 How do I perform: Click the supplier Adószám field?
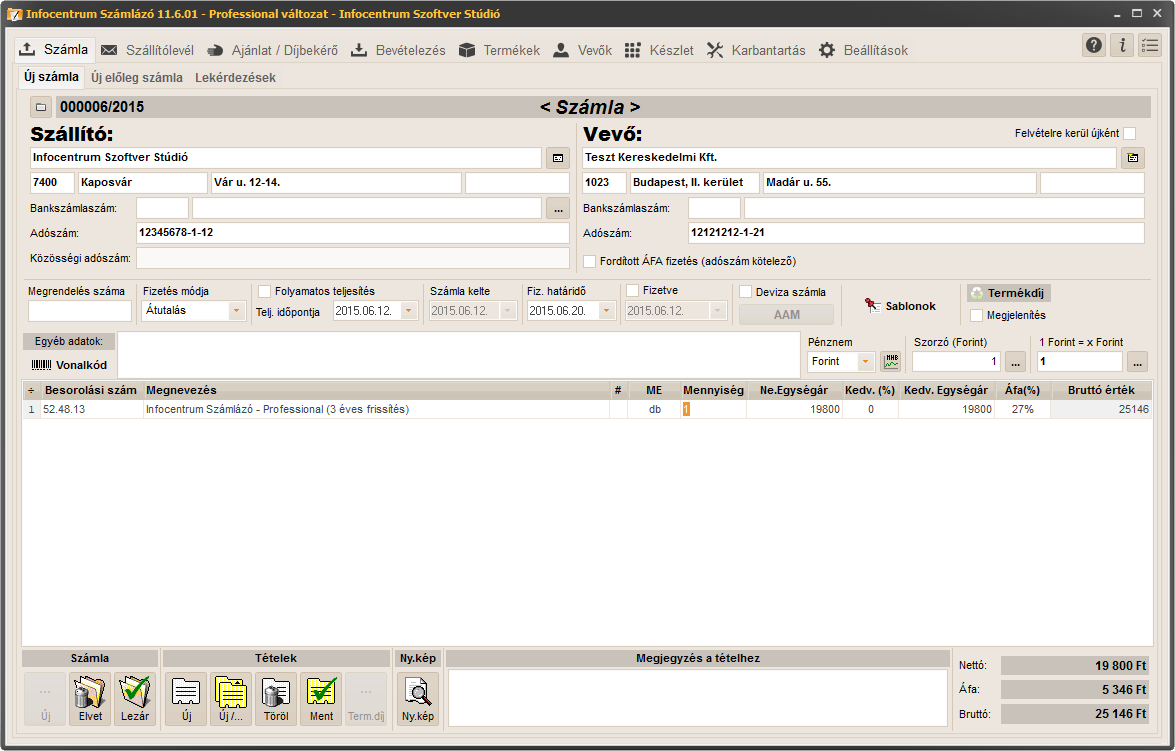tap(353, 233)
